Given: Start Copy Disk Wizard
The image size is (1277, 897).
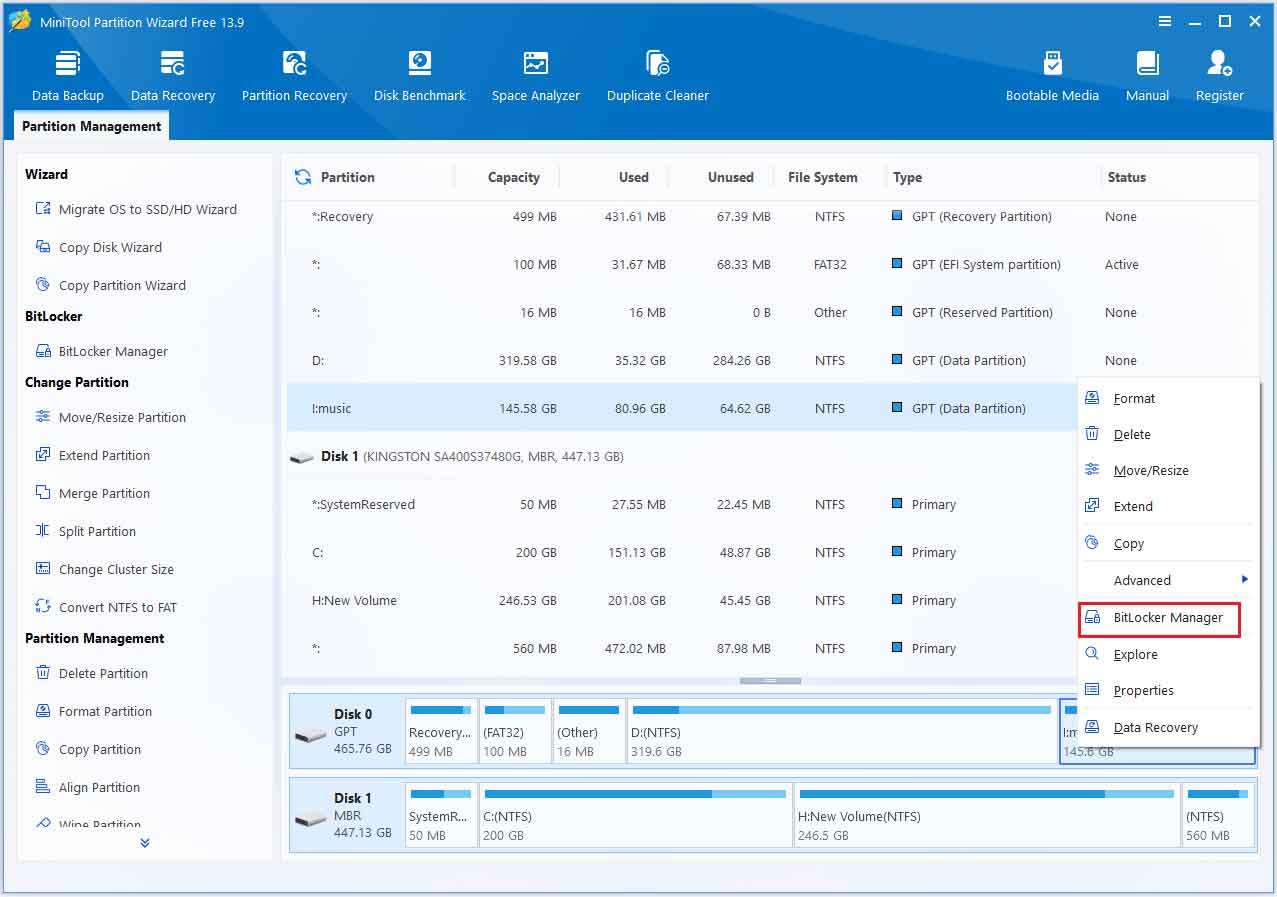Looking at the screenshot, I should (99, 247).
